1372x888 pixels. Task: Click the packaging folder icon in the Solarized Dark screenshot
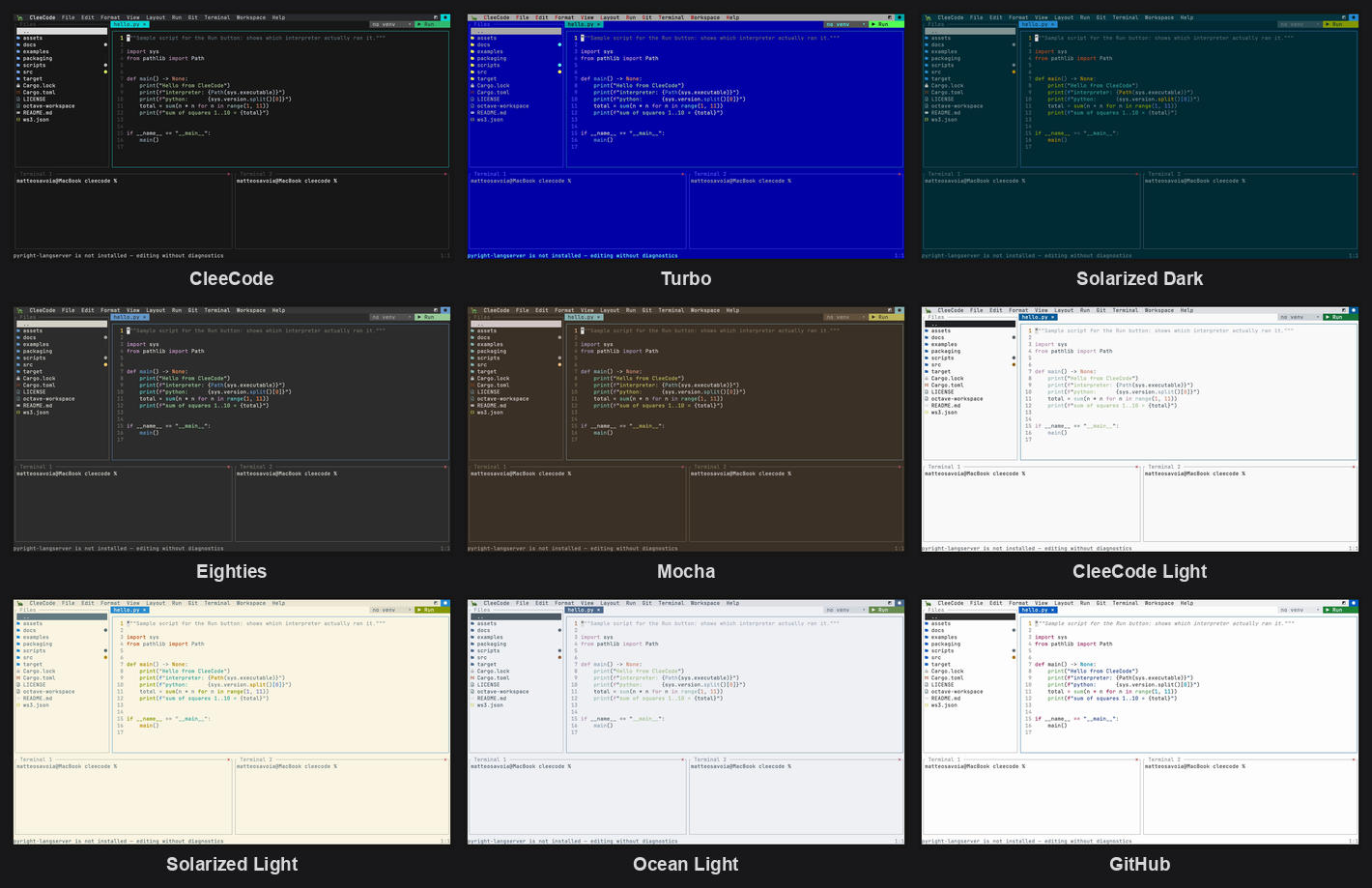coord(927,59)
